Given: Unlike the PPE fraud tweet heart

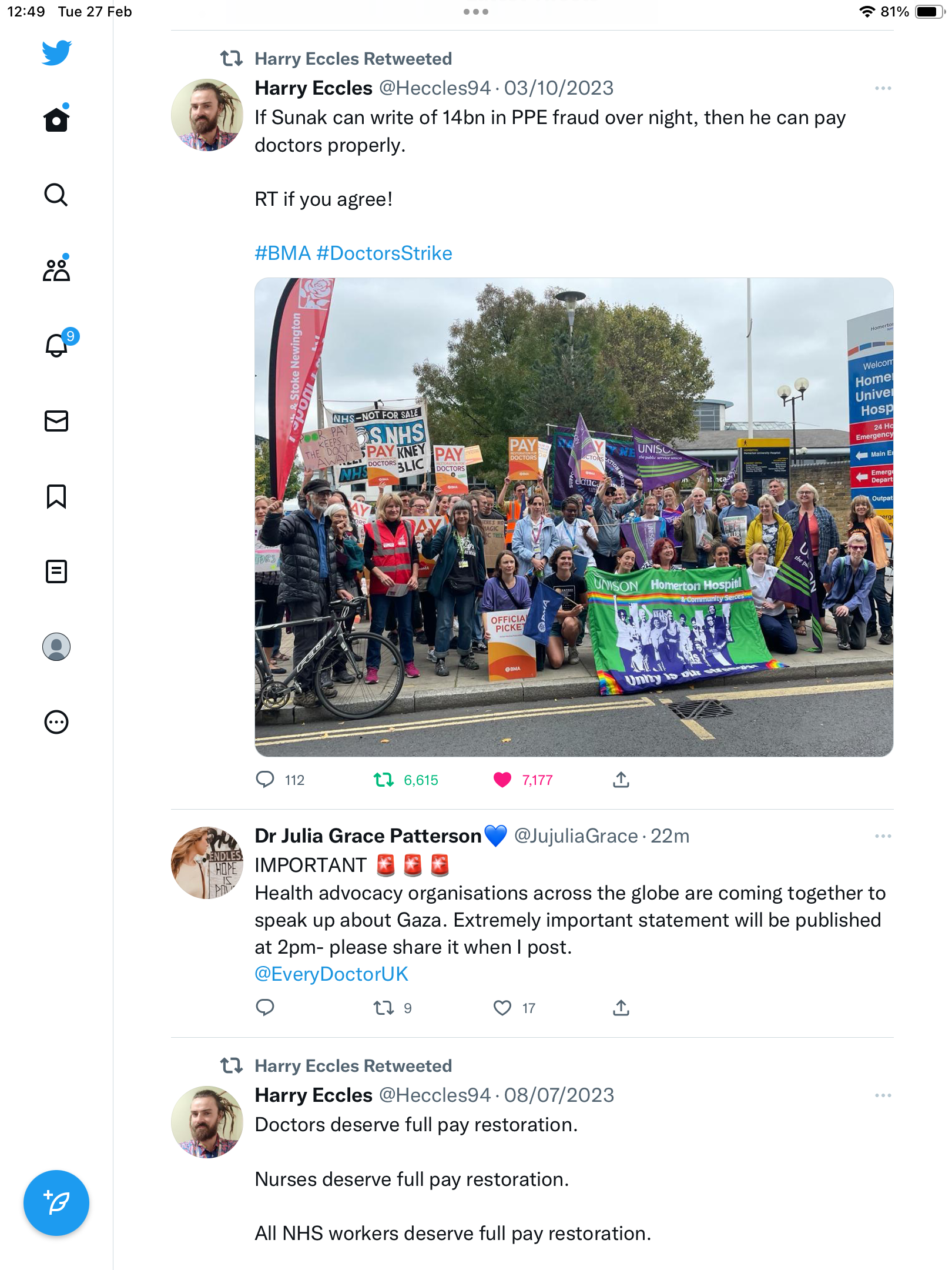Looking at the screenshot, I should [502, 780].
